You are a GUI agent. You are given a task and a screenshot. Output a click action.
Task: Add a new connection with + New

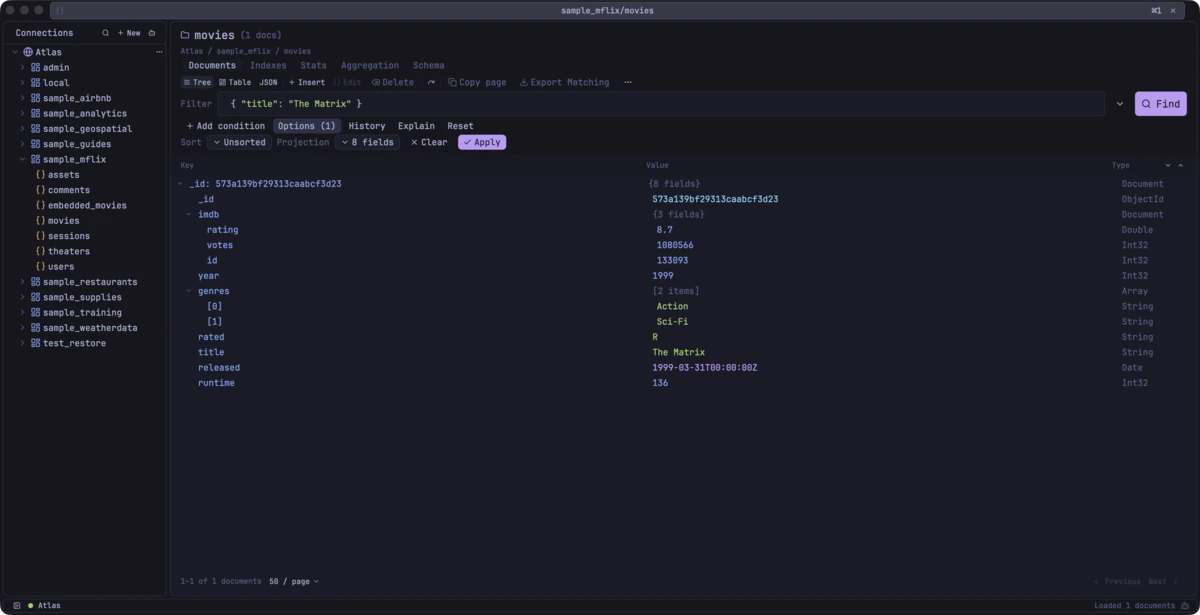(x=129, y=33)
